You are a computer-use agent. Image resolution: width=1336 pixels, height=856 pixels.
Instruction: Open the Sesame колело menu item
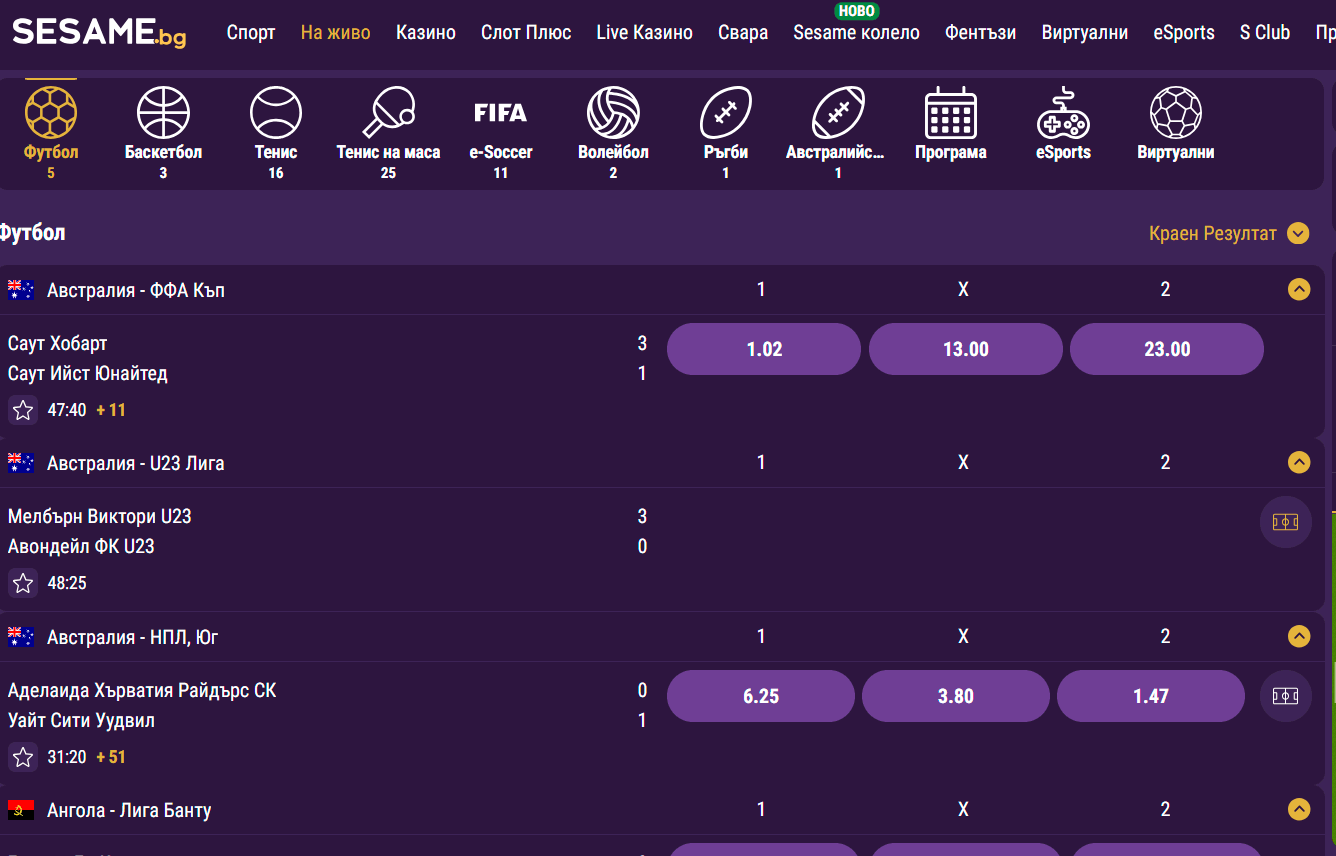coord(856,32)
